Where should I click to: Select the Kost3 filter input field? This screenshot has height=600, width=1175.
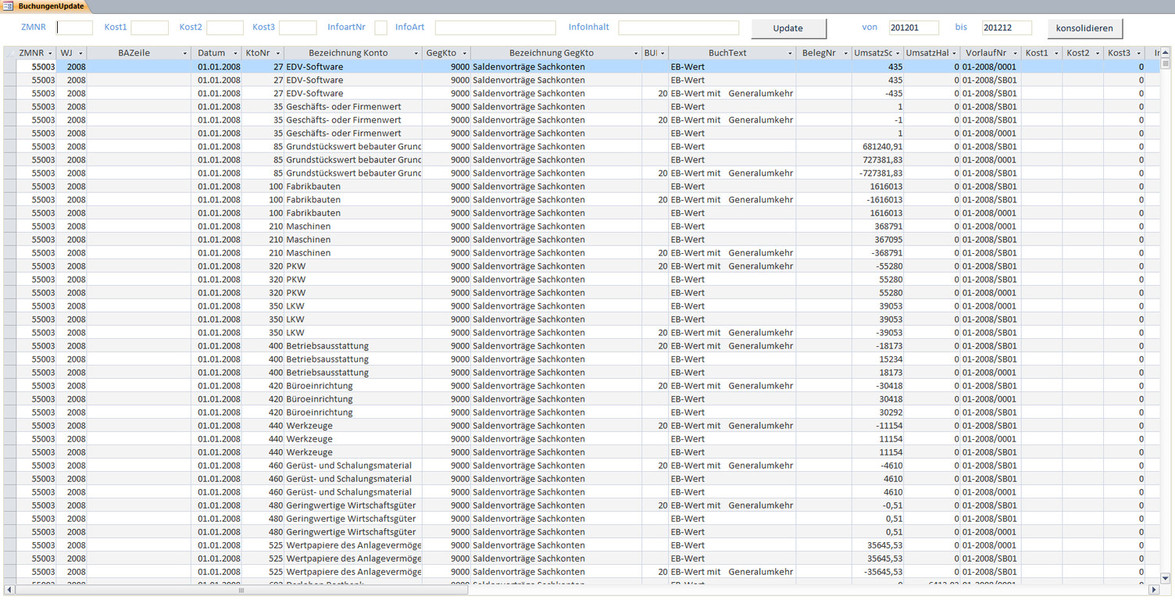click(x=298, y=28)
